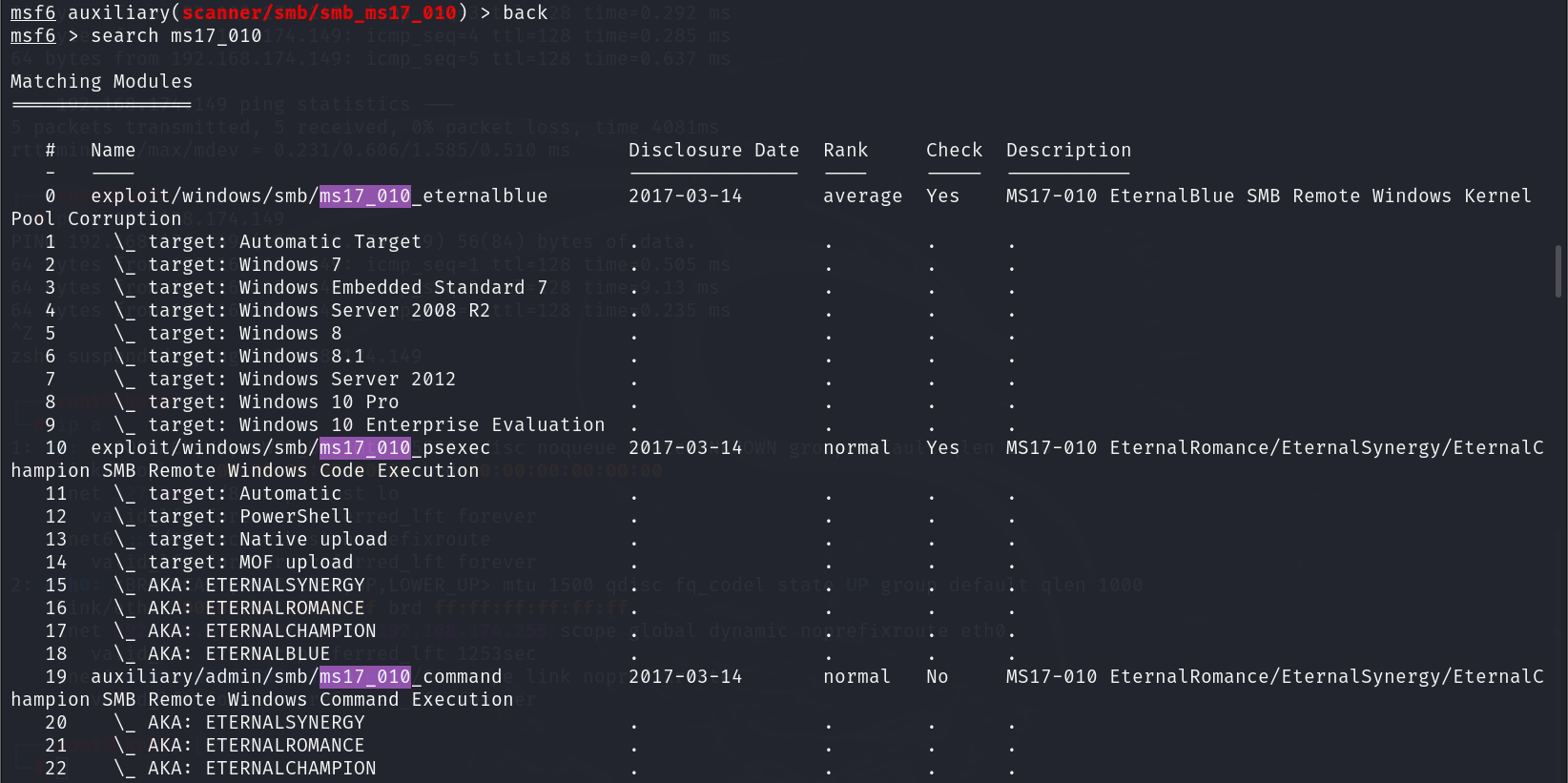1568x783 pixels.
Task: Click the ms17_010_psexec exploit module path
Action: 290,448
